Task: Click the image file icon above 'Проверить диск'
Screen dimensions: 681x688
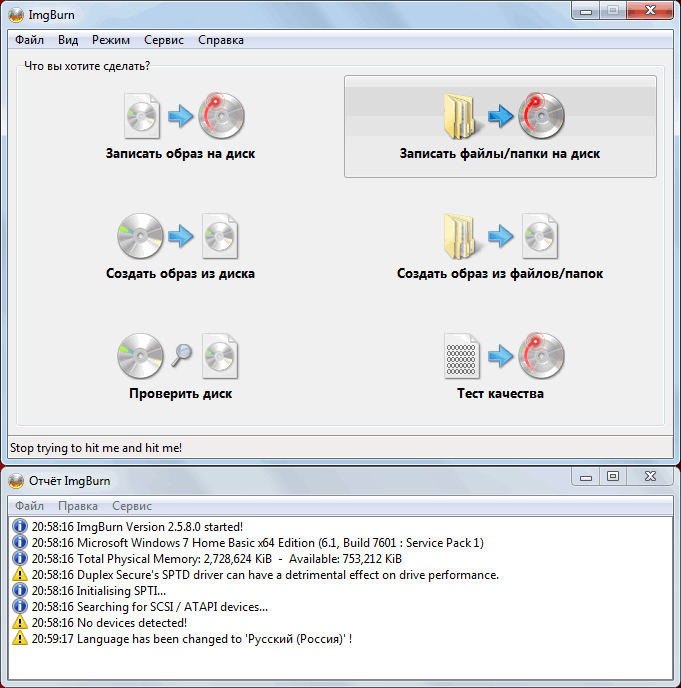Action: 220,356
